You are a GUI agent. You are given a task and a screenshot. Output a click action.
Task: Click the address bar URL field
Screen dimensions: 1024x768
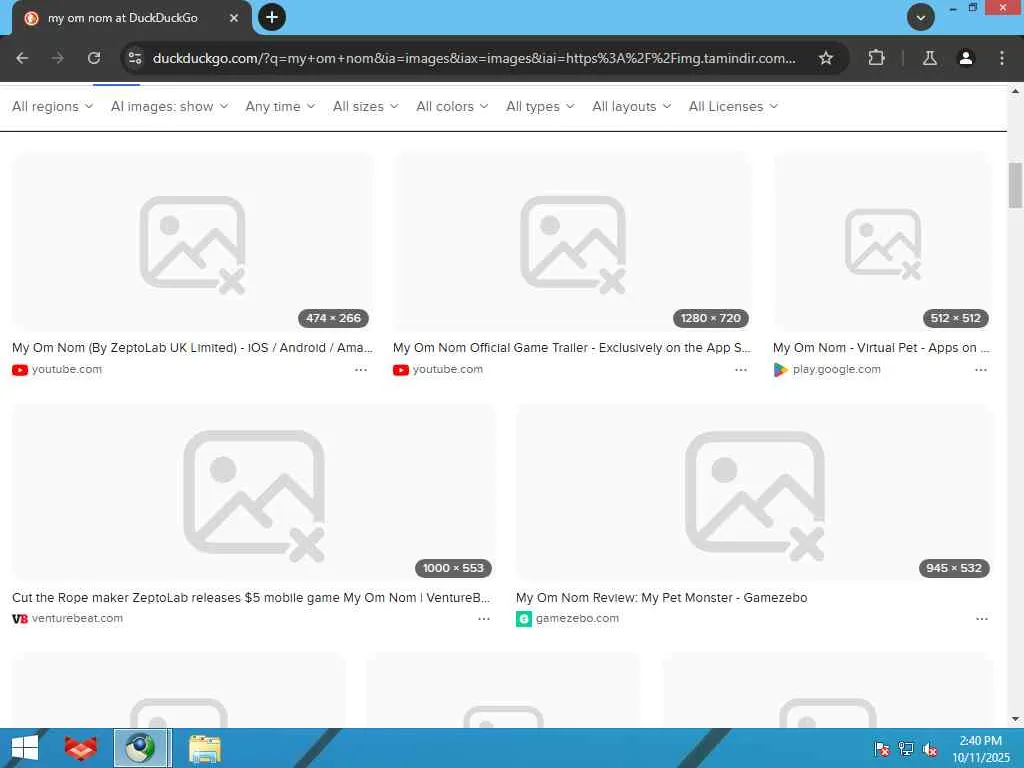474,58
